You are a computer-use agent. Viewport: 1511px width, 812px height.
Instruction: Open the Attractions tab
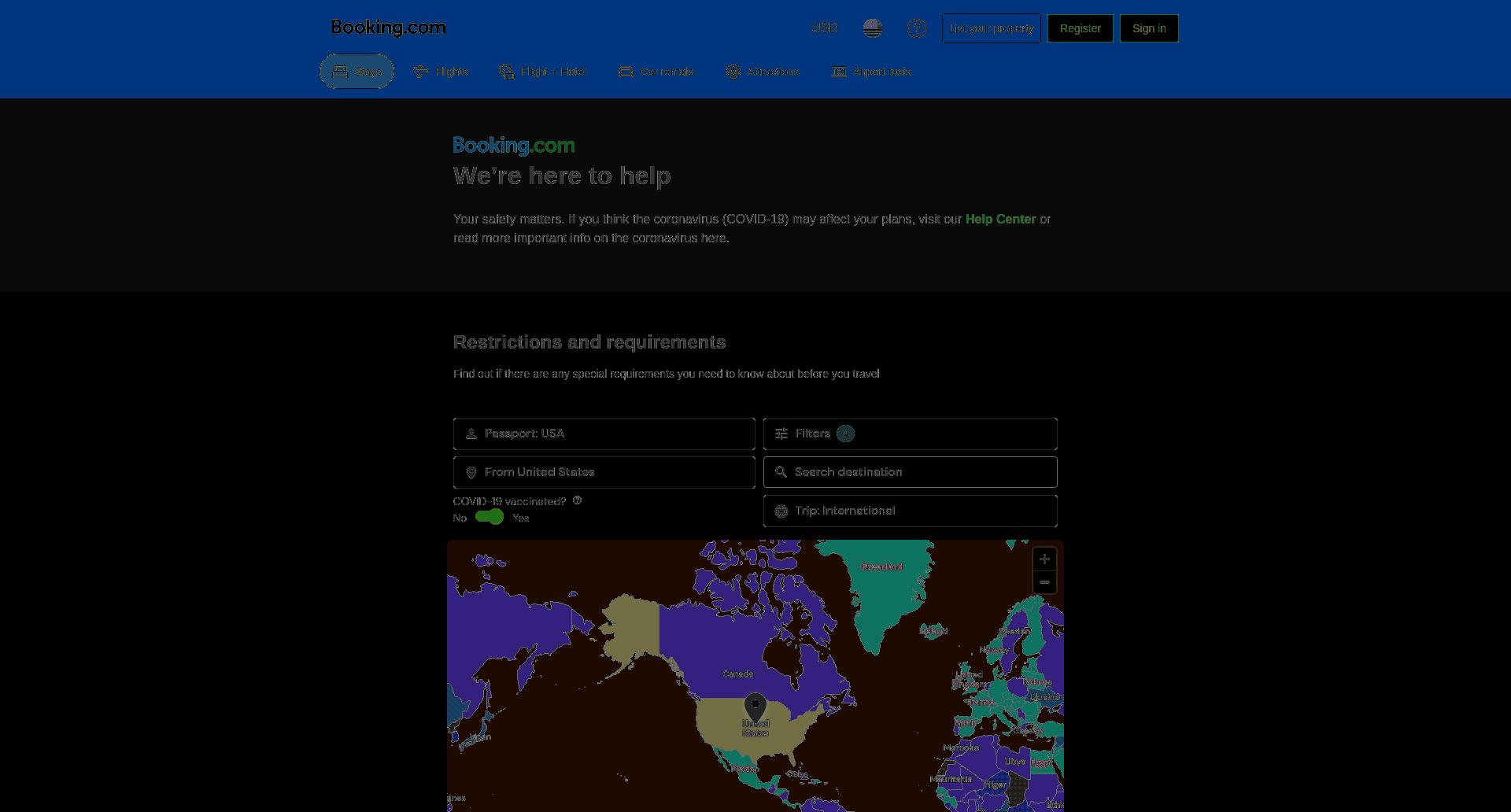(x=762, y=72)
